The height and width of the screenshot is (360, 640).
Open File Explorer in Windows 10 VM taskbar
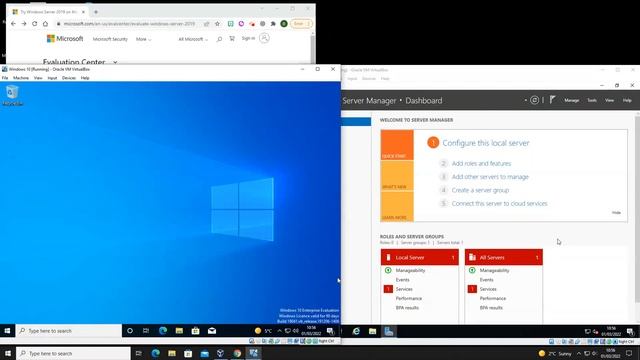[x=179, y=331]
